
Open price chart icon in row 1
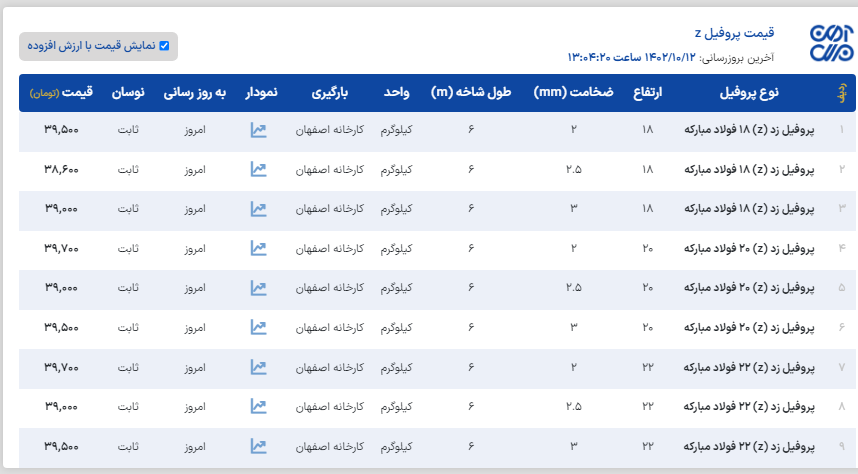point(259,130)
